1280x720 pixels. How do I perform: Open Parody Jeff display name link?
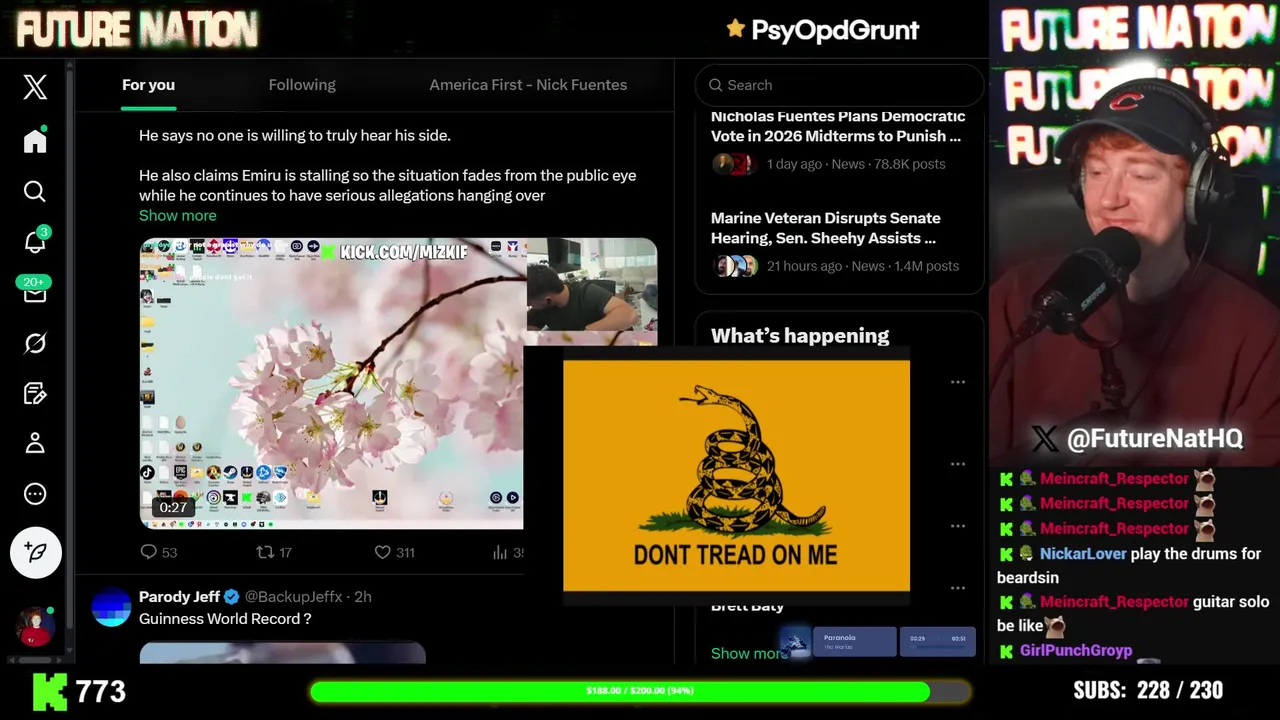pyautogui.click(x=179, y=597)
